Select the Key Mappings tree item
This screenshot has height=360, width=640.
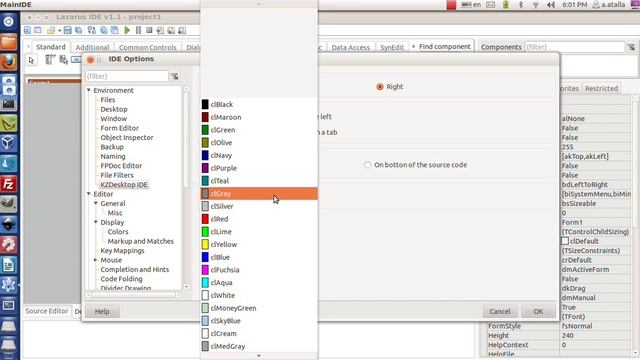[x=122, y=251]
